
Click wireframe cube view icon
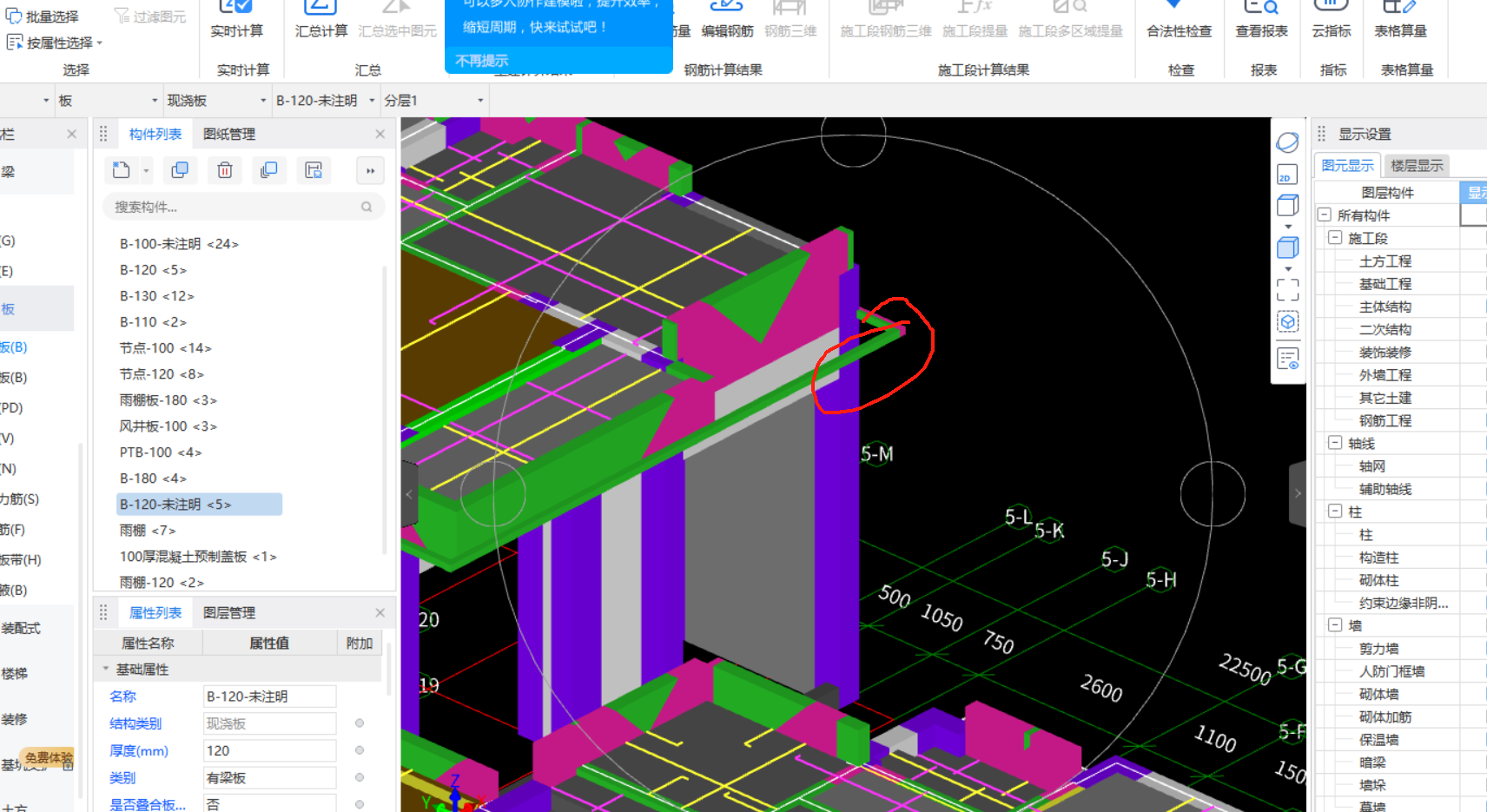pos(1288,206)
